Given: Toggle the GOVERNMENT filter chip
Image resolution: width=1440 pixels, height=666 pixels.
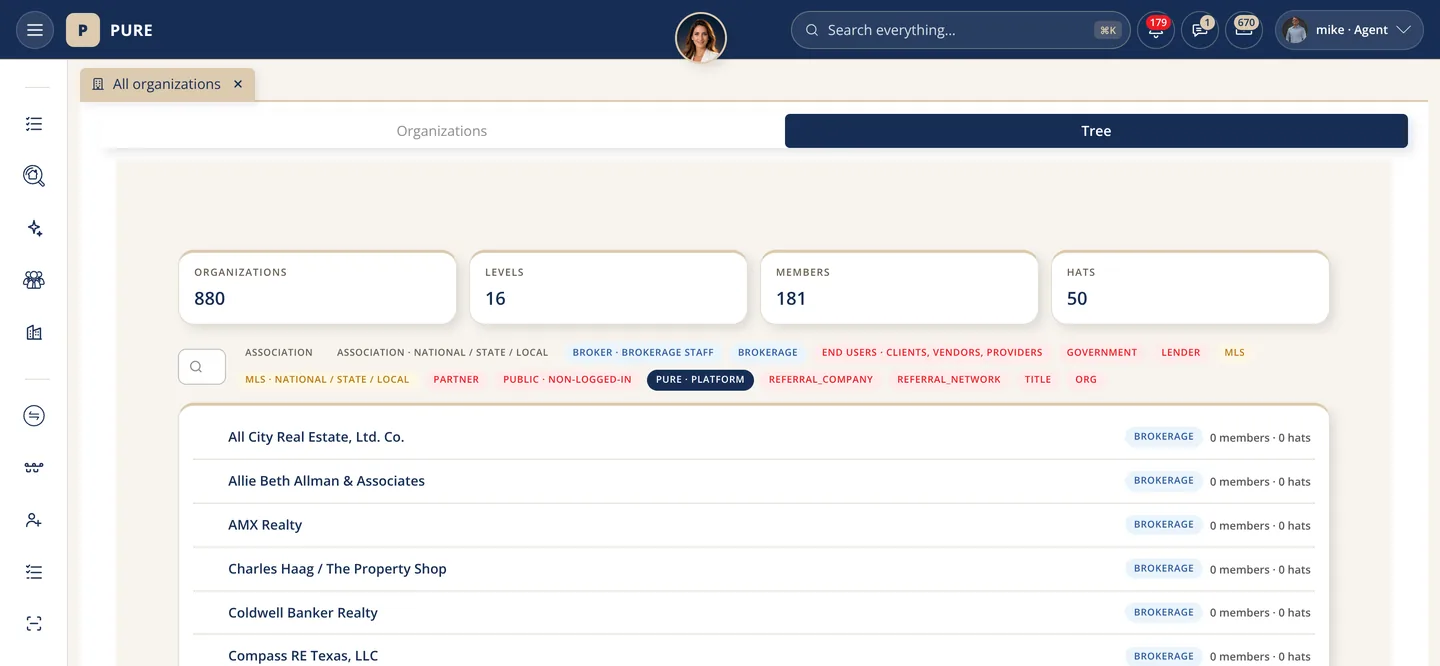Looking at the screenshot, I should click(1102, 352).
